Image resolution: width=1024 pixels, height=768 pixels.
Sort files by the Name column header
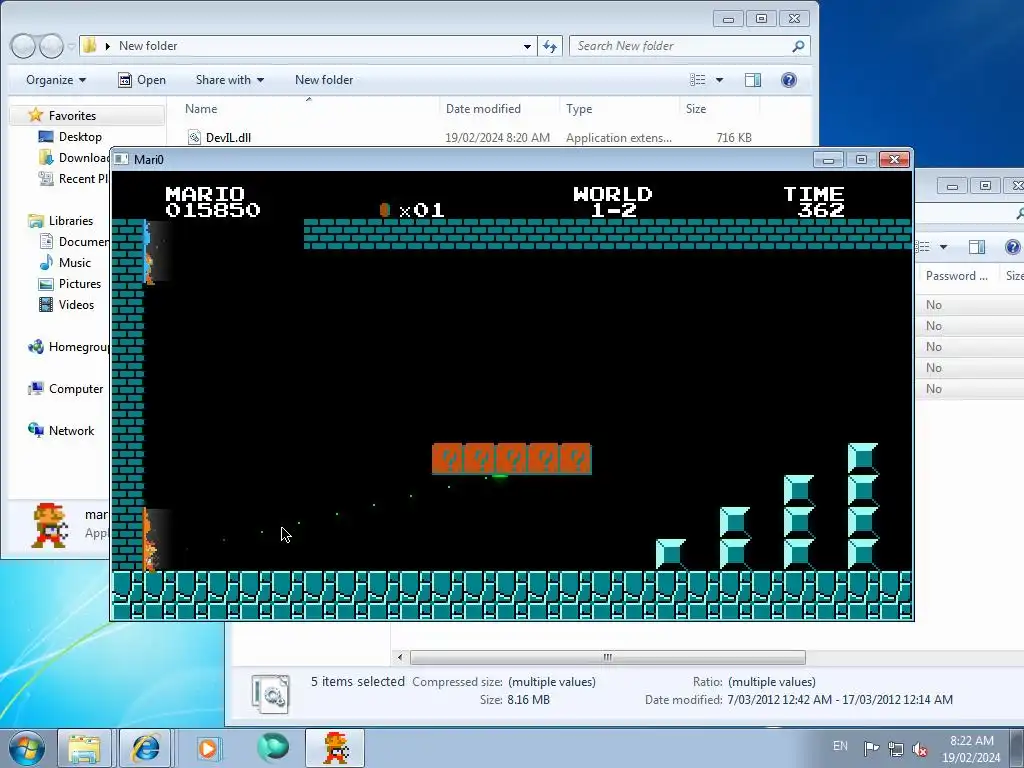[x=201, y=109]
